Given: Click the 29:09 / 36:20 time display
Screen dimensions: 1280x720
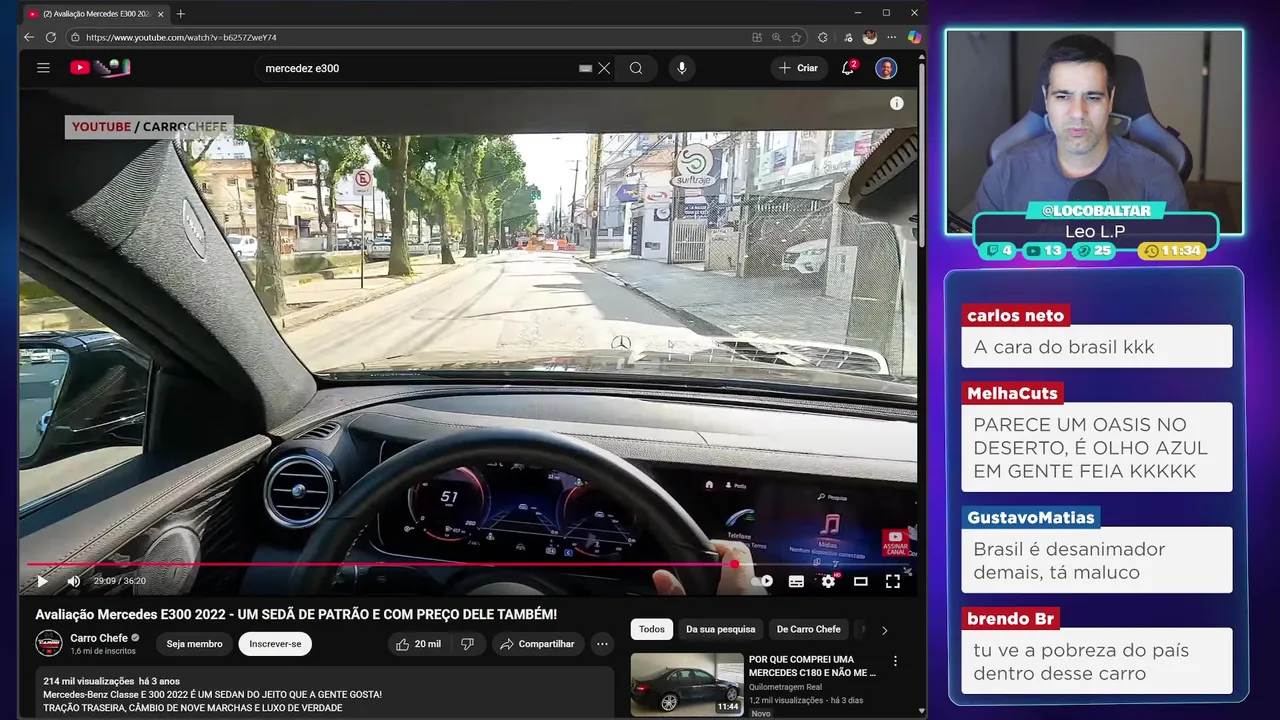Looking at the screenshot, I should click(x=120, y=581).
